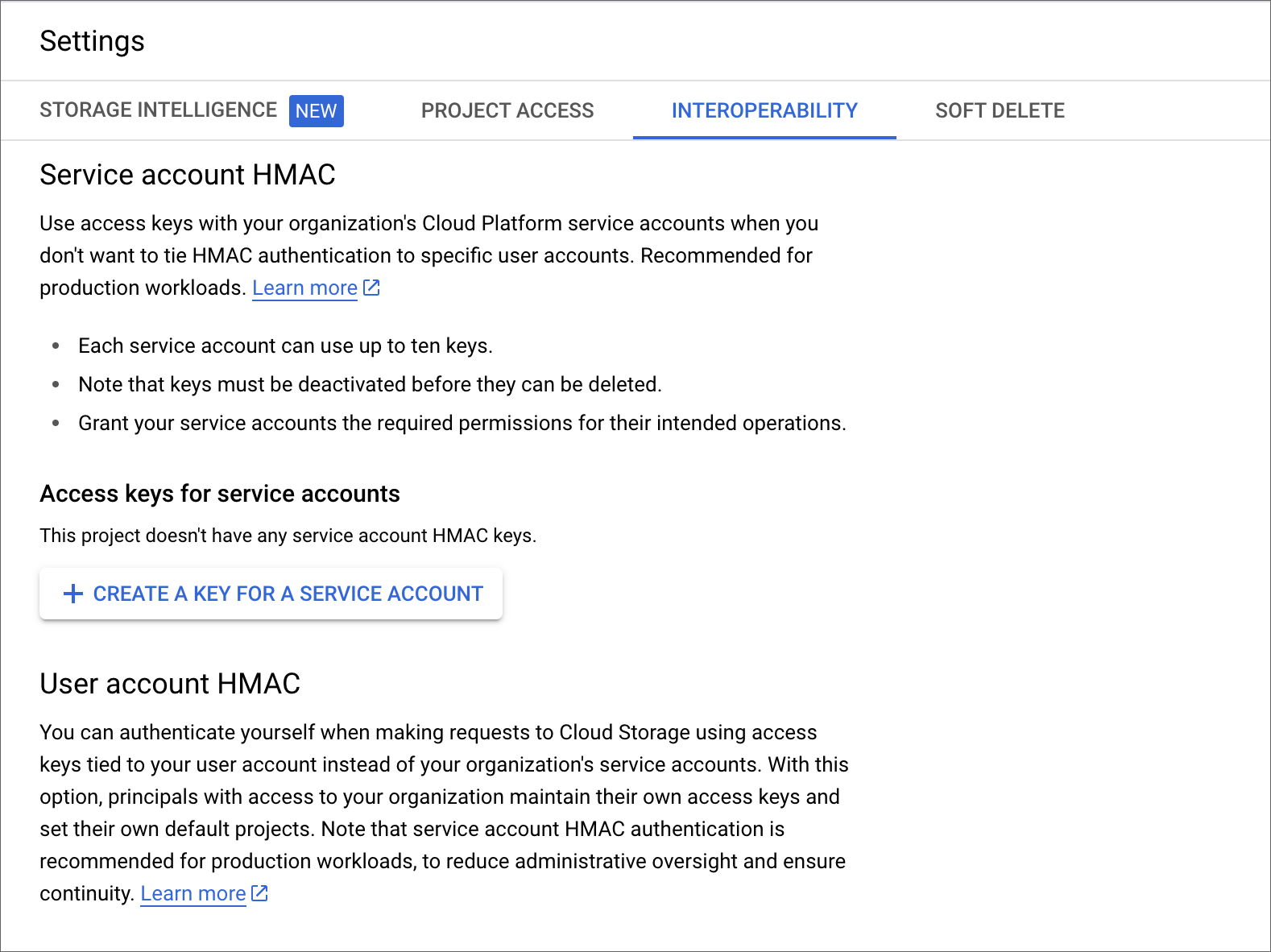
Task: Click the bullet about up to ten keys
Action: pos(285,346)
